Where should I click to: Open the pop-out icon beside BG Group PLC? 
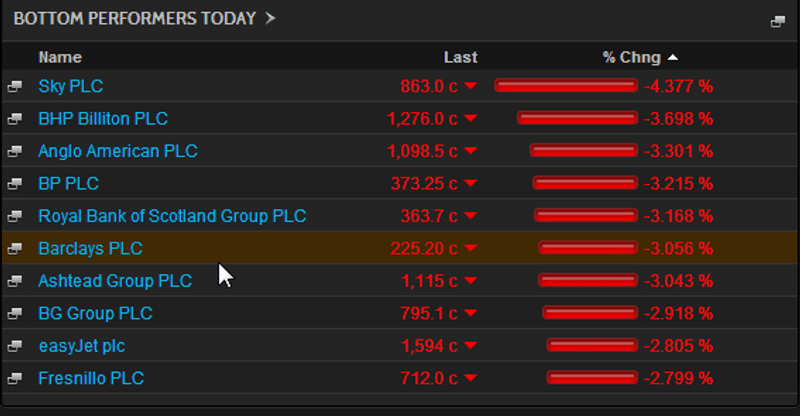pos(15,313)
